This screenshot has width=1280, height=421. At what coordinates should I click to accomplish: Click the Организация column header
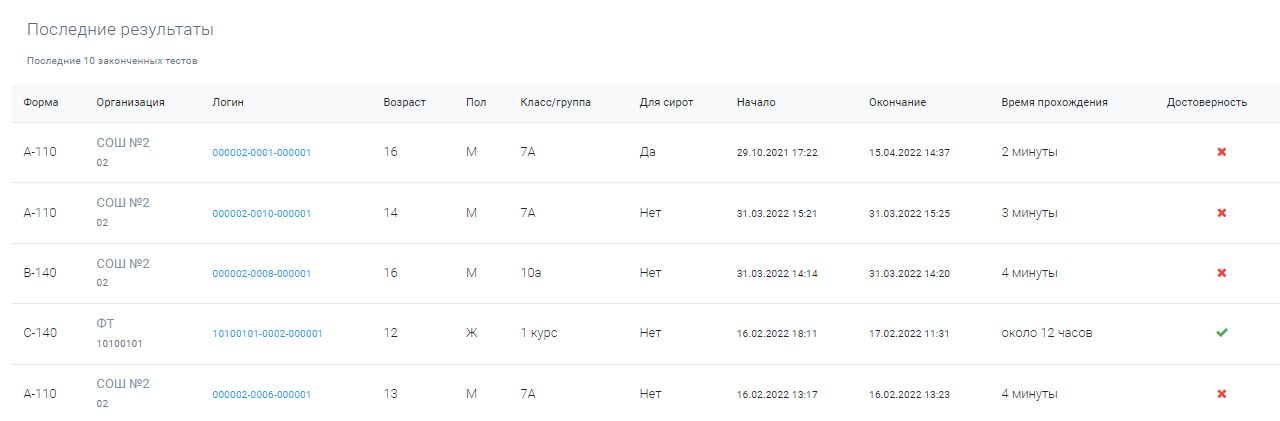coord(130,102)
